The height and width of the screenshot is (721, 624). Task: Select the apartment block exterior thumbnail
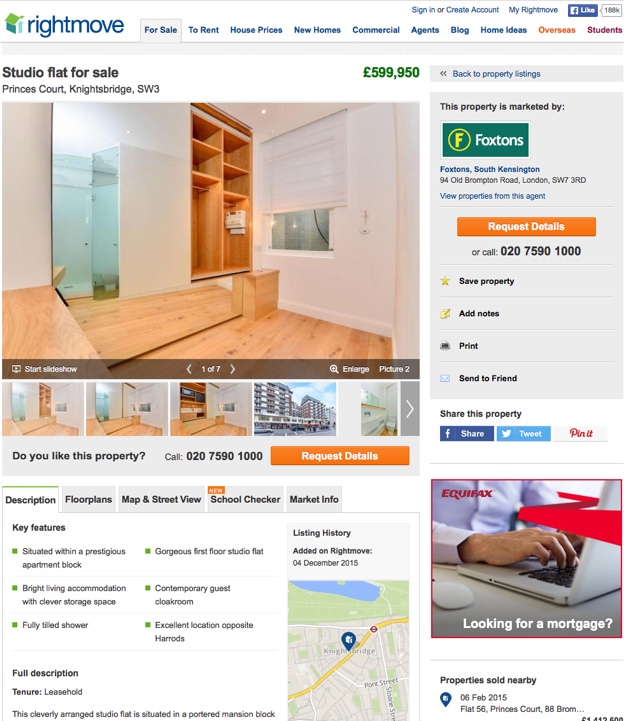[x=295, y=409]
